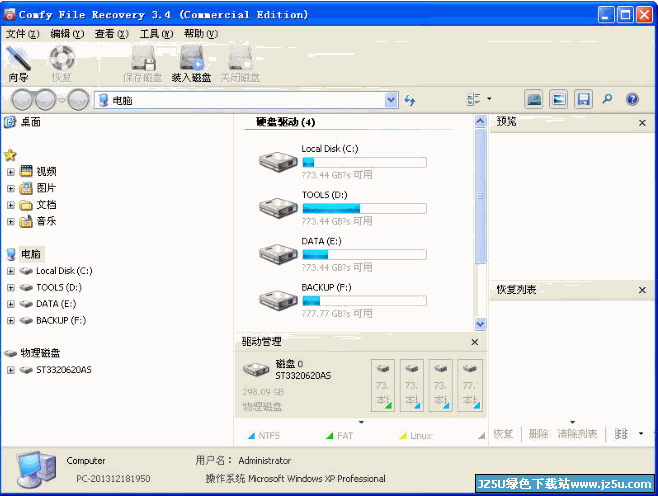Close the 恢复列表 recovery list panel
658x496 pixels.
[642, 290]
